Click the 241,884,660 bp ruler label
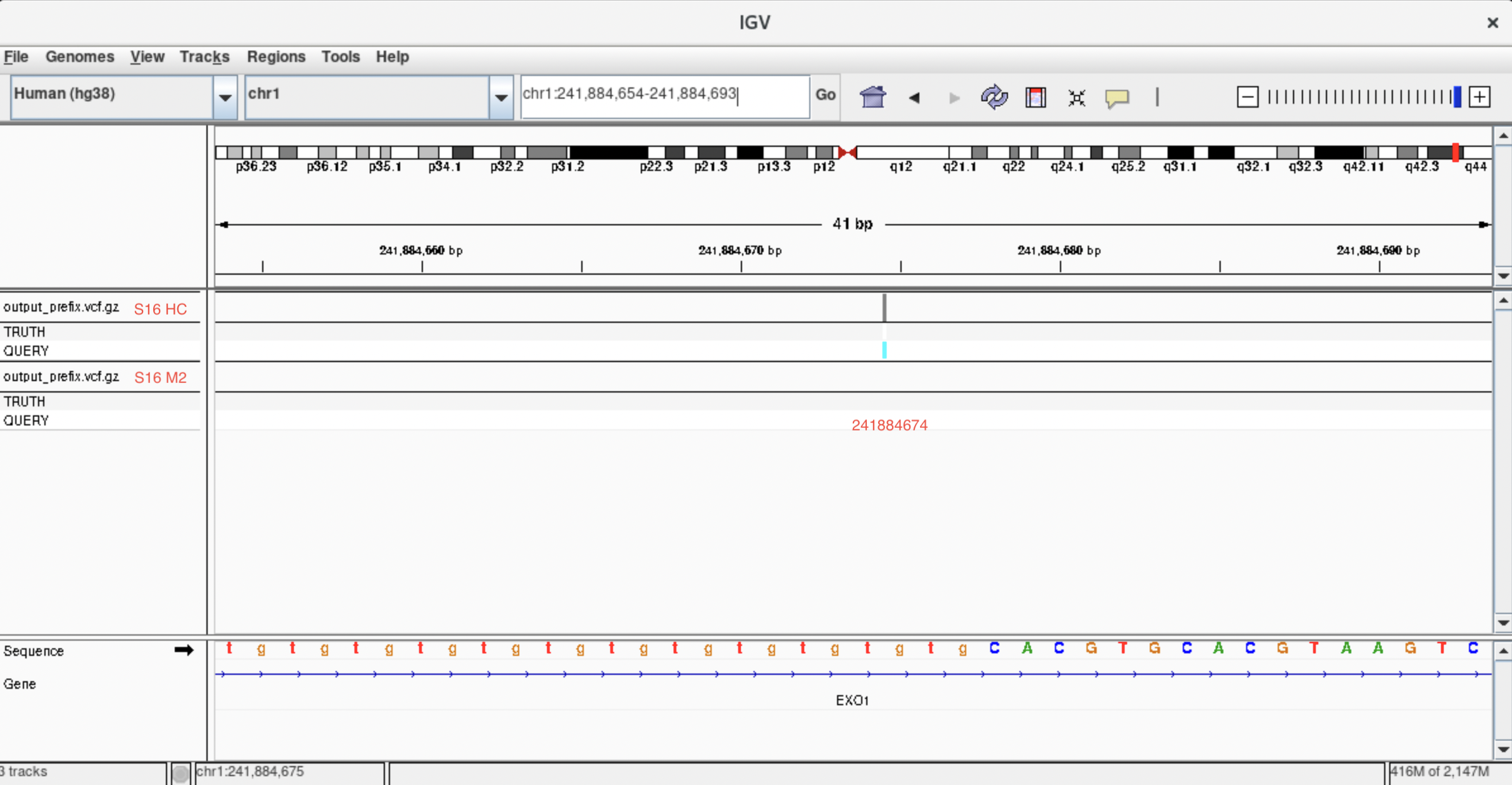This screenshot has height=785, width=1512. pos(421,251)
